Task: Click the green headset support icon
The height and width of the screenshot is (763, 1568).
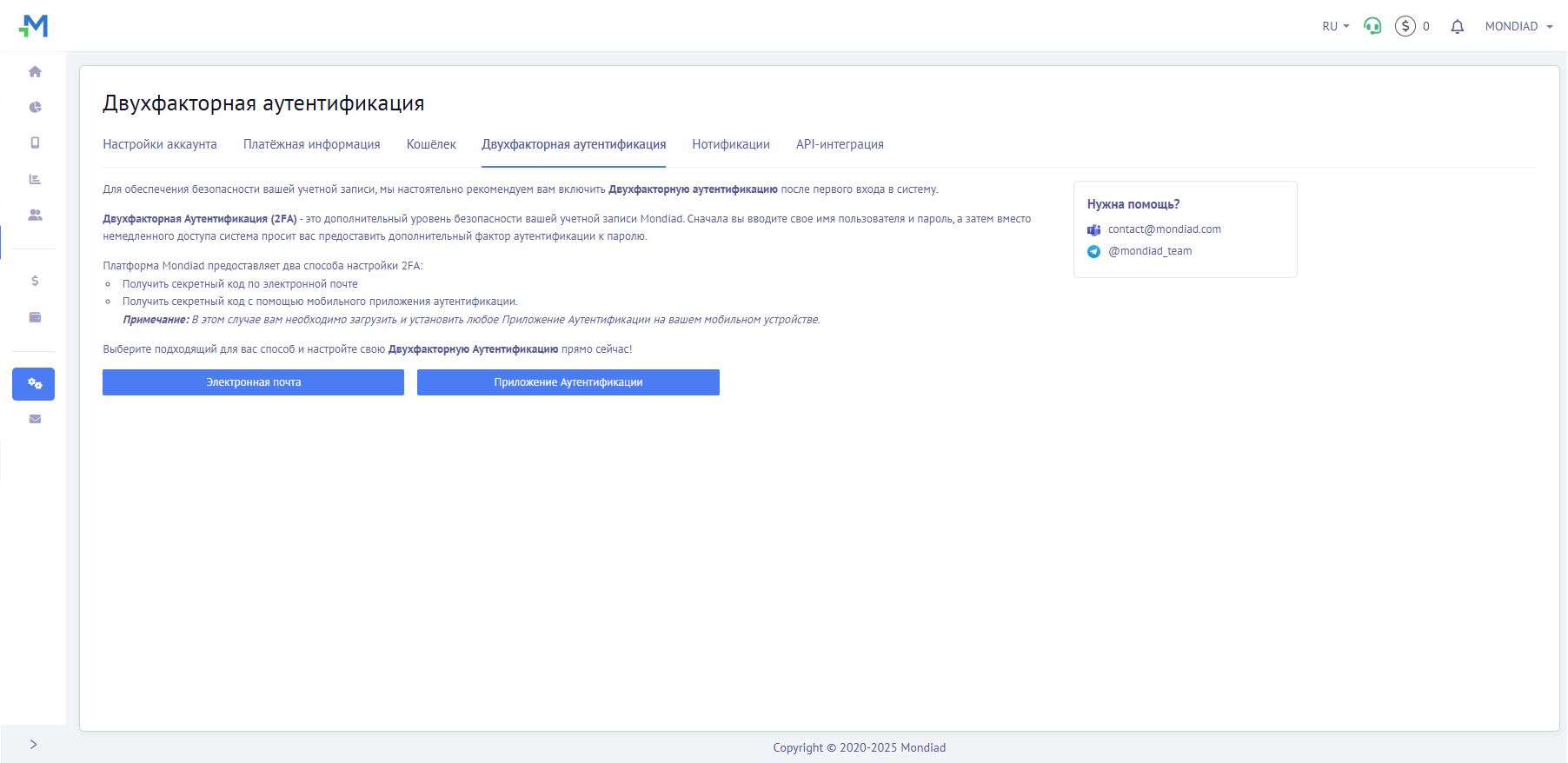Action: tap(1372, 26)
